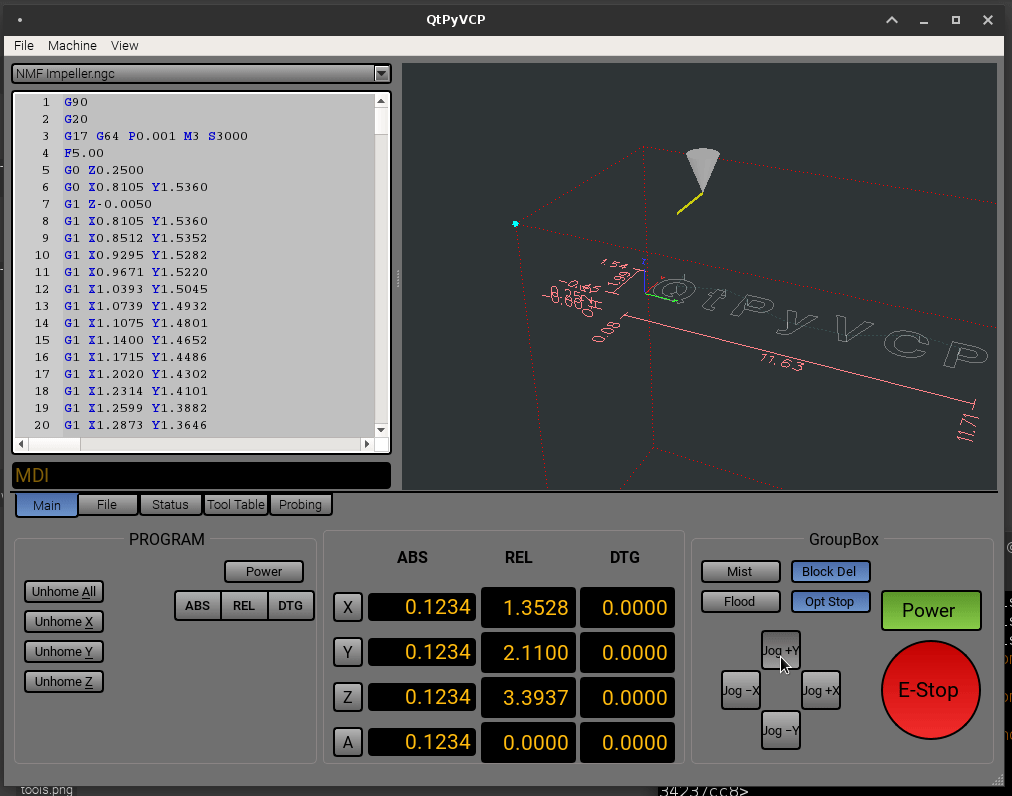1012x796 pixels.
Task: Click the Y axis button
Action: tap(348, 652)
